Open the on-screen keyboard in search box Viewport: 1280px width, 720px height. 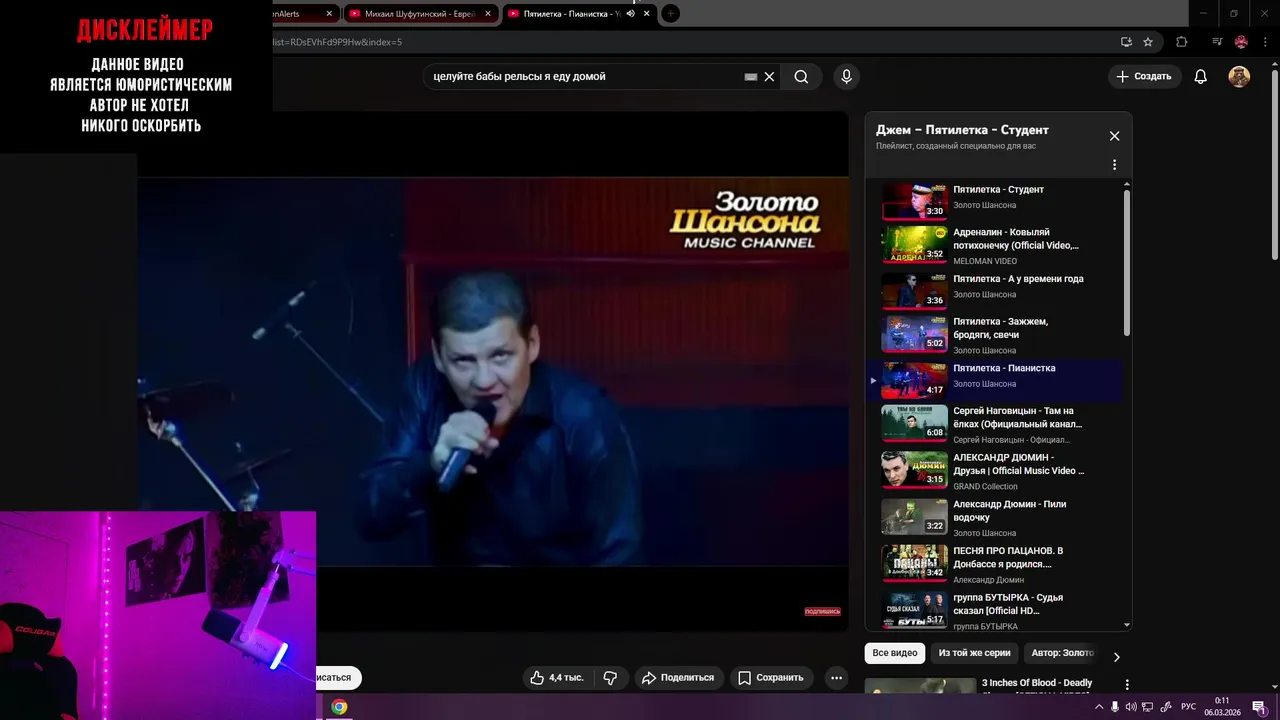point(751,77)
